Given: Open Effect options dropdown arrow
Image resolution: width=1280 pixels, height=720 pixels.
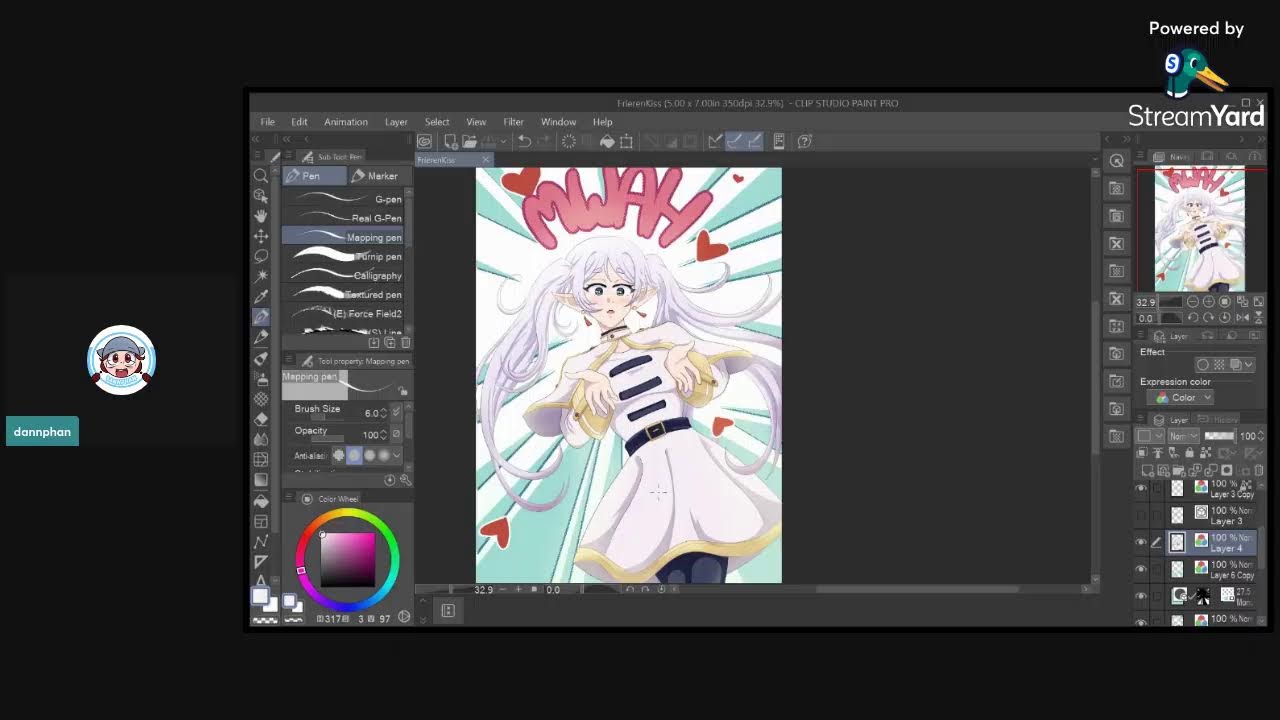Looking at the screenshot, I should point(1250,365).
